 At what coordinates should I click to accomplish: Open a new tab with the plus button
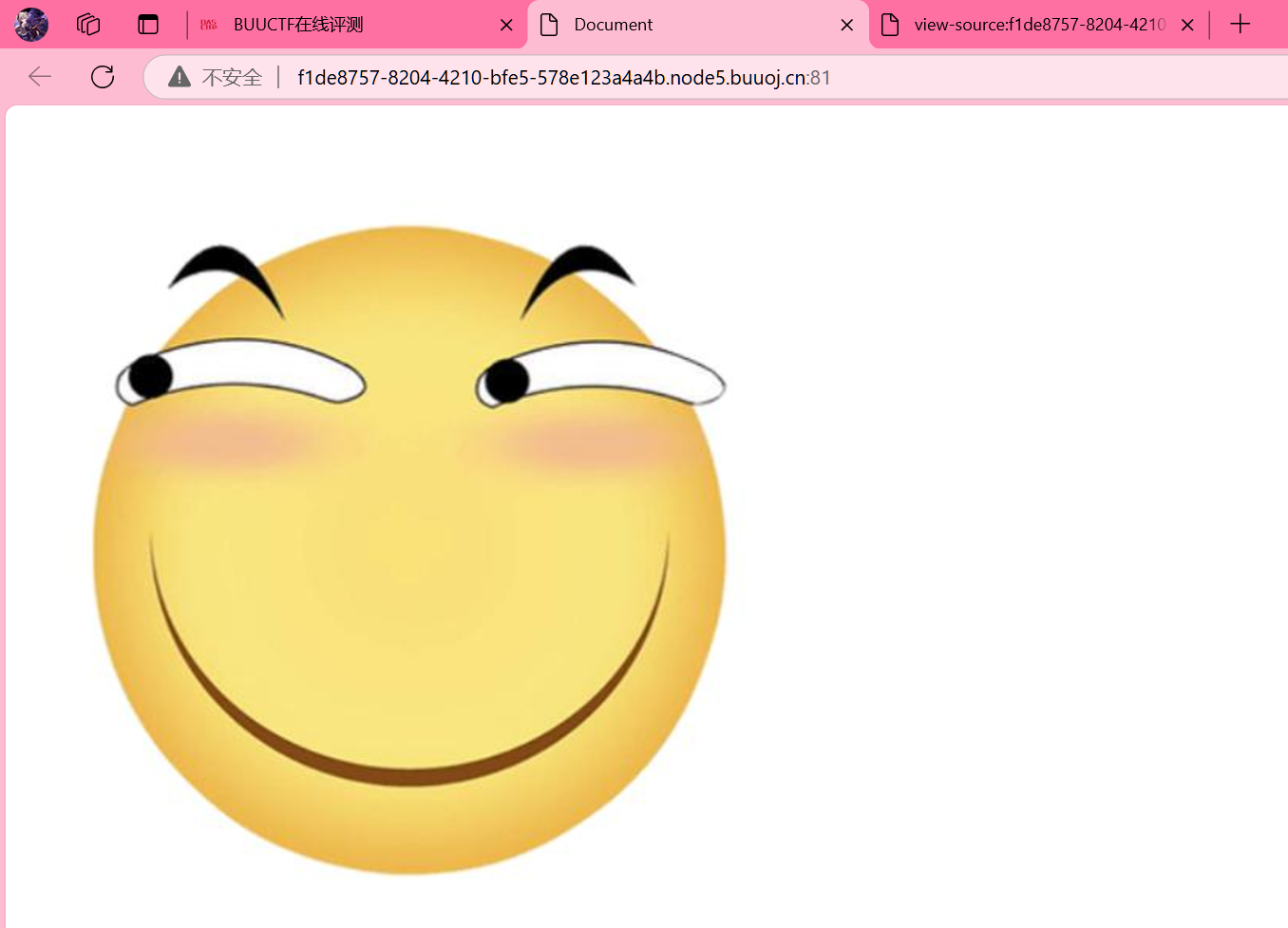tap(1240, 25)
